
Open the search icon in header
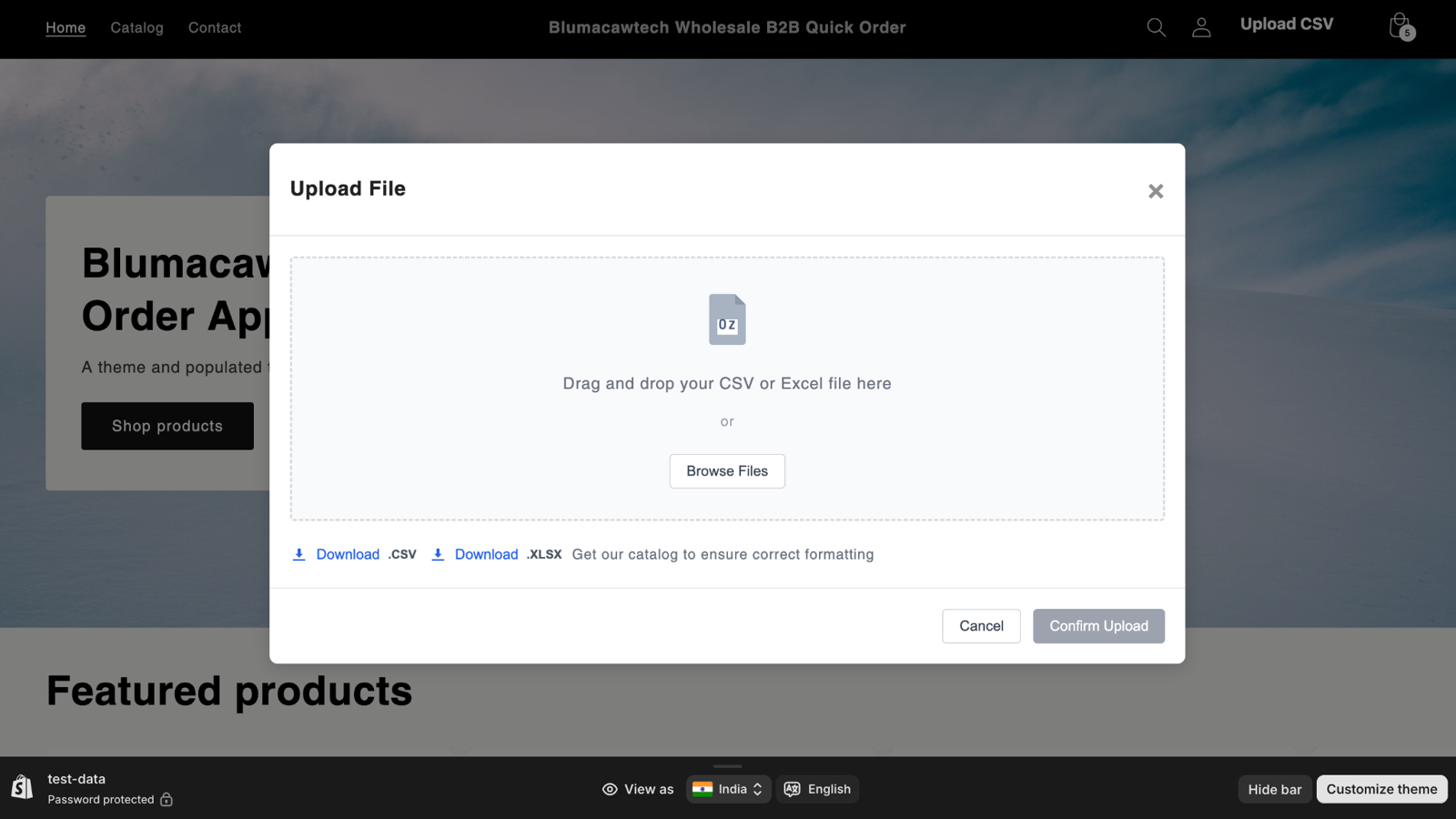coord(1156,27)
